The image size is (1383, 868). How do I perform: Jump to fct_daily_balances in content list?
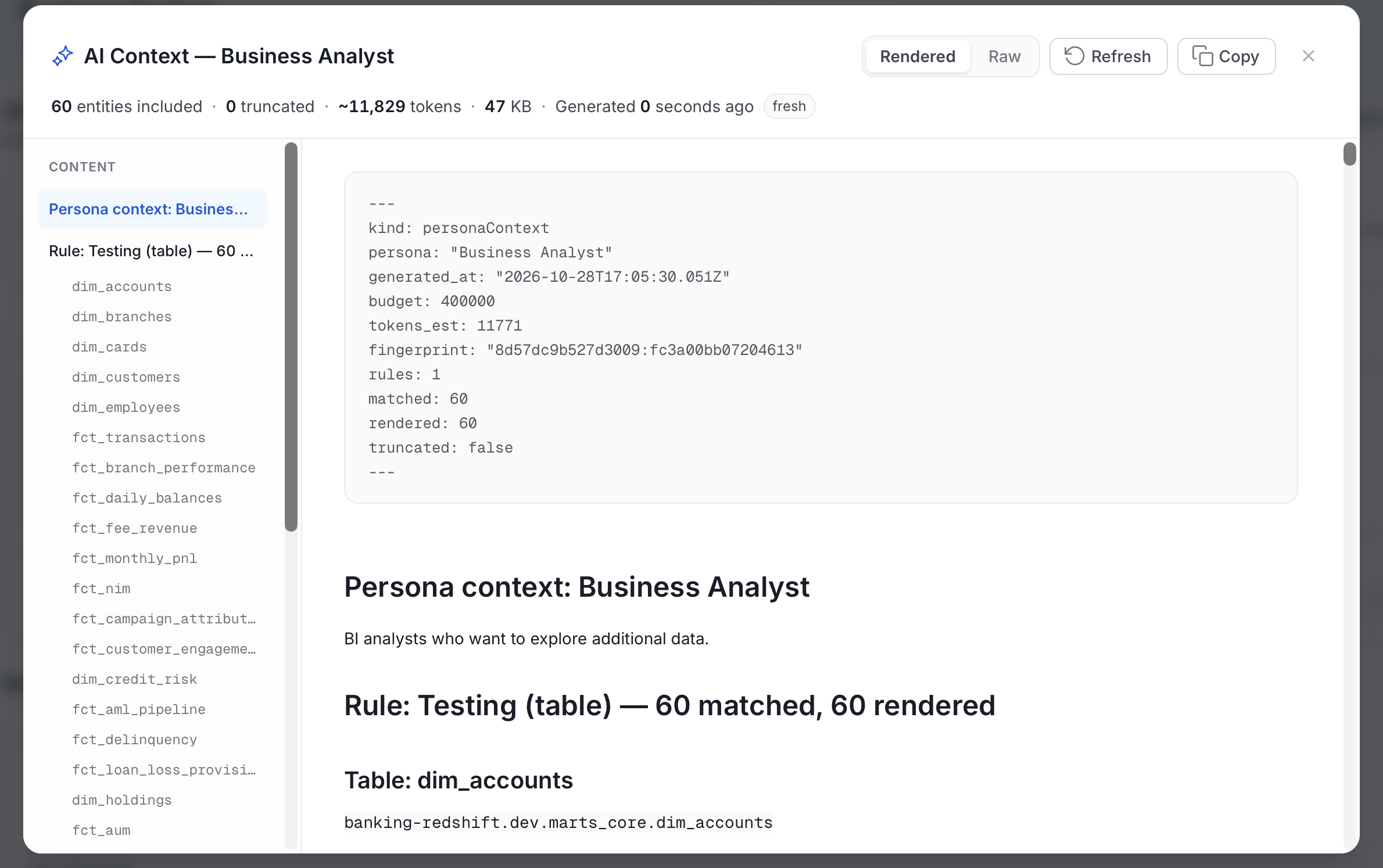146,498
